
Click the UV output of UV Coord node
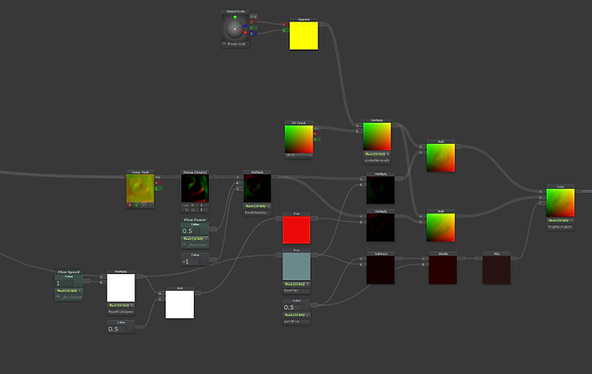[317, 128]
